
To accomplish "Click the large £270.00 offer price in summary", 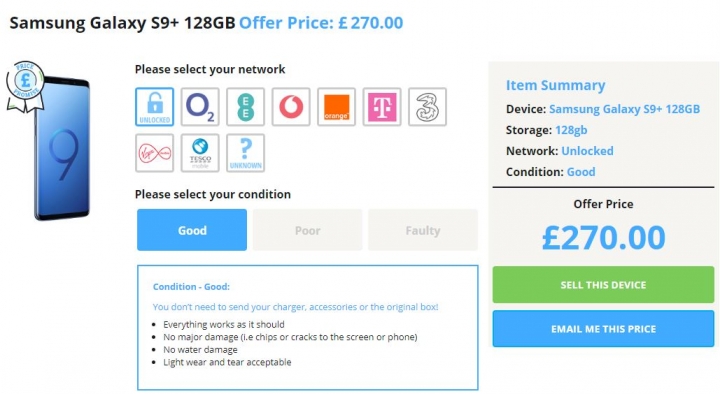I will [x=603, y=237].
